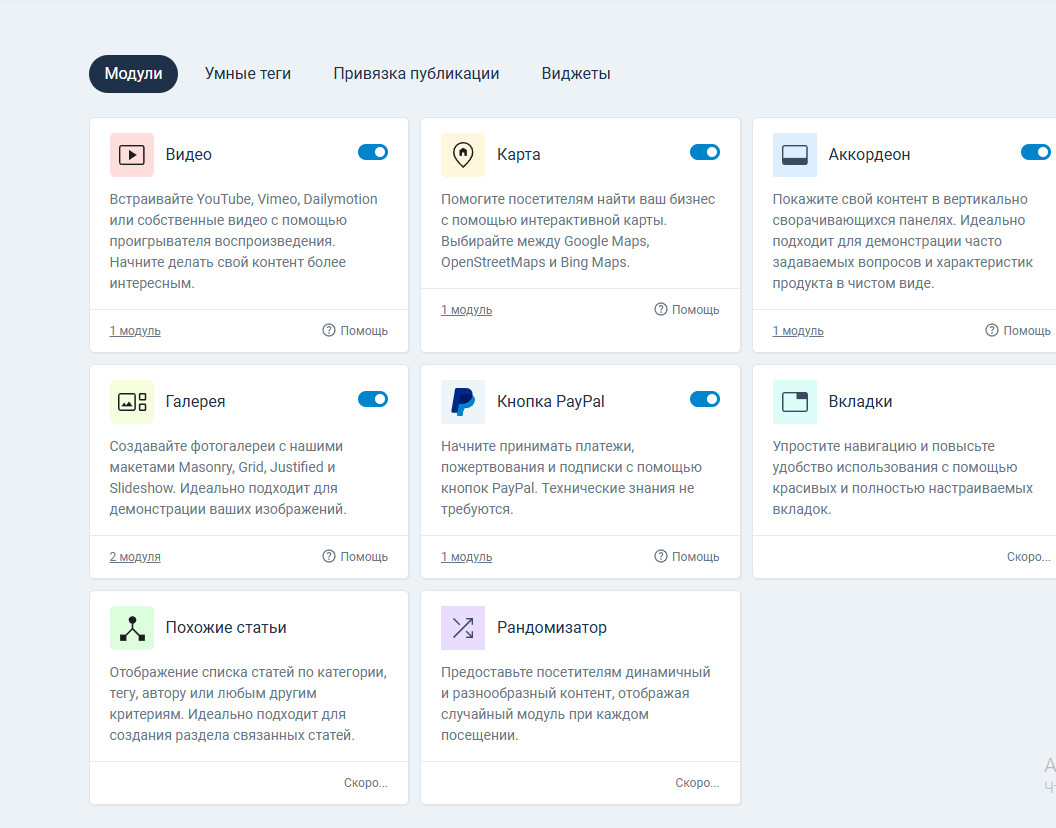1056x828 pixels.
Task: Click Помощь link in the Видео card
Action: (356, 331)
